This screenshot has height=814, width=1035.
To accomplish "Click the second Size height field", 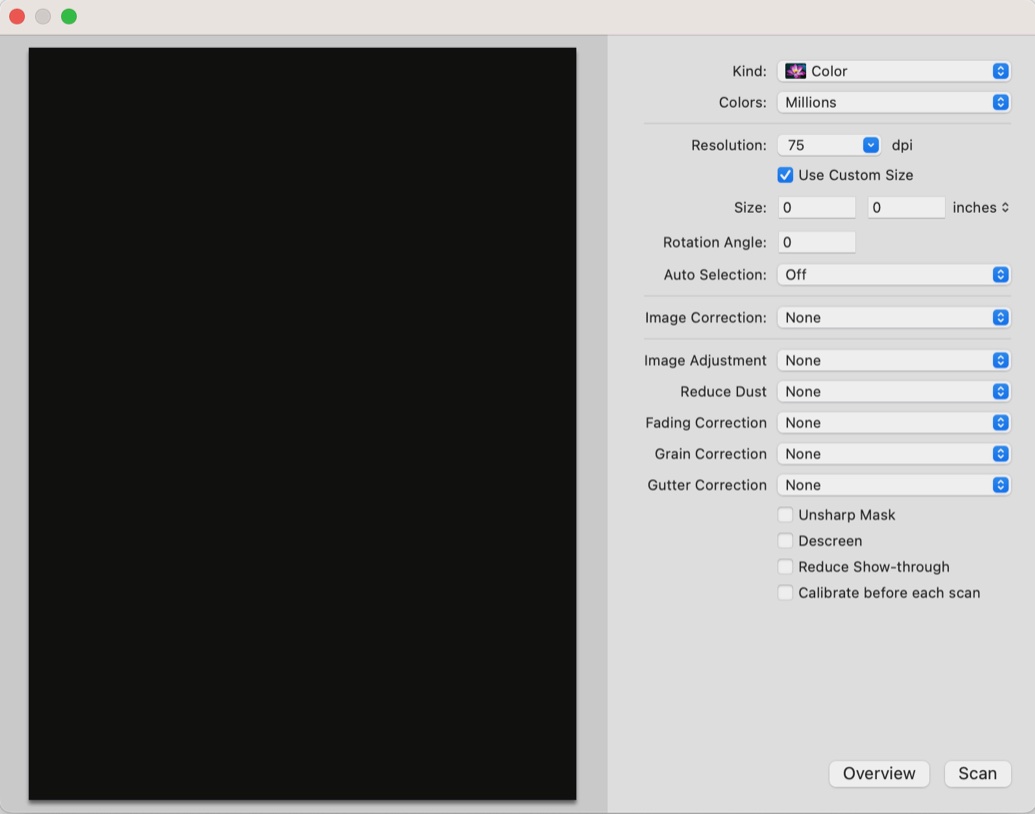I will tap(906, 207).
